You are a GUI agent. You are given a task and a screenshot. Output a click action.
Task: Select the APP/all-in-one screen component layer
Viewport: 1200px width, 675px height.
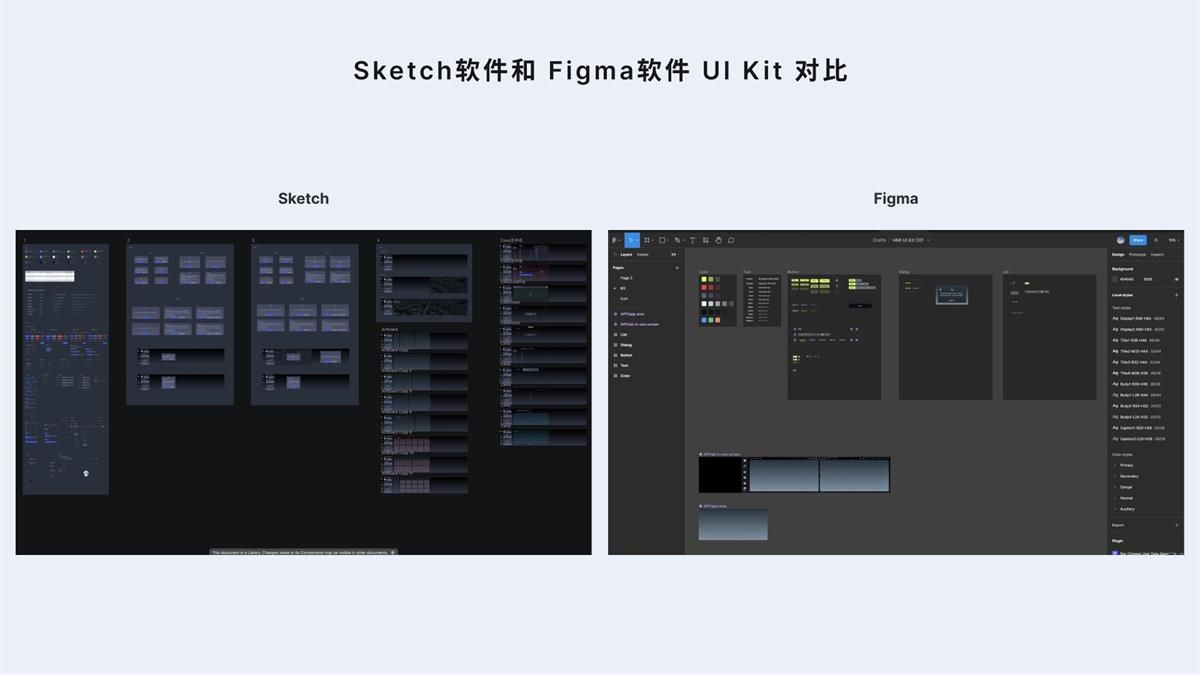[x=640, y=324]
